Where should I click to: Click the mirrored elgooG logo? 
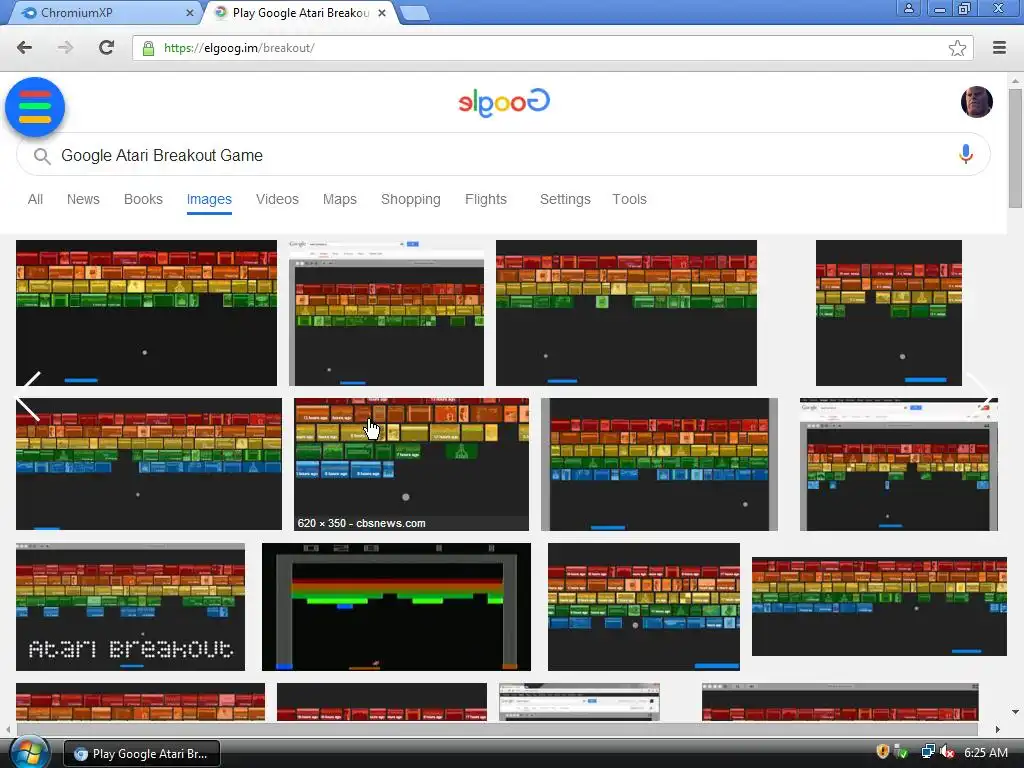(504, 103)
